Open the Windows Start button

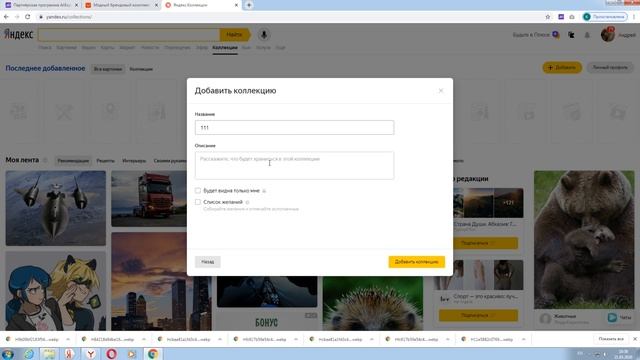pos(8,354)
